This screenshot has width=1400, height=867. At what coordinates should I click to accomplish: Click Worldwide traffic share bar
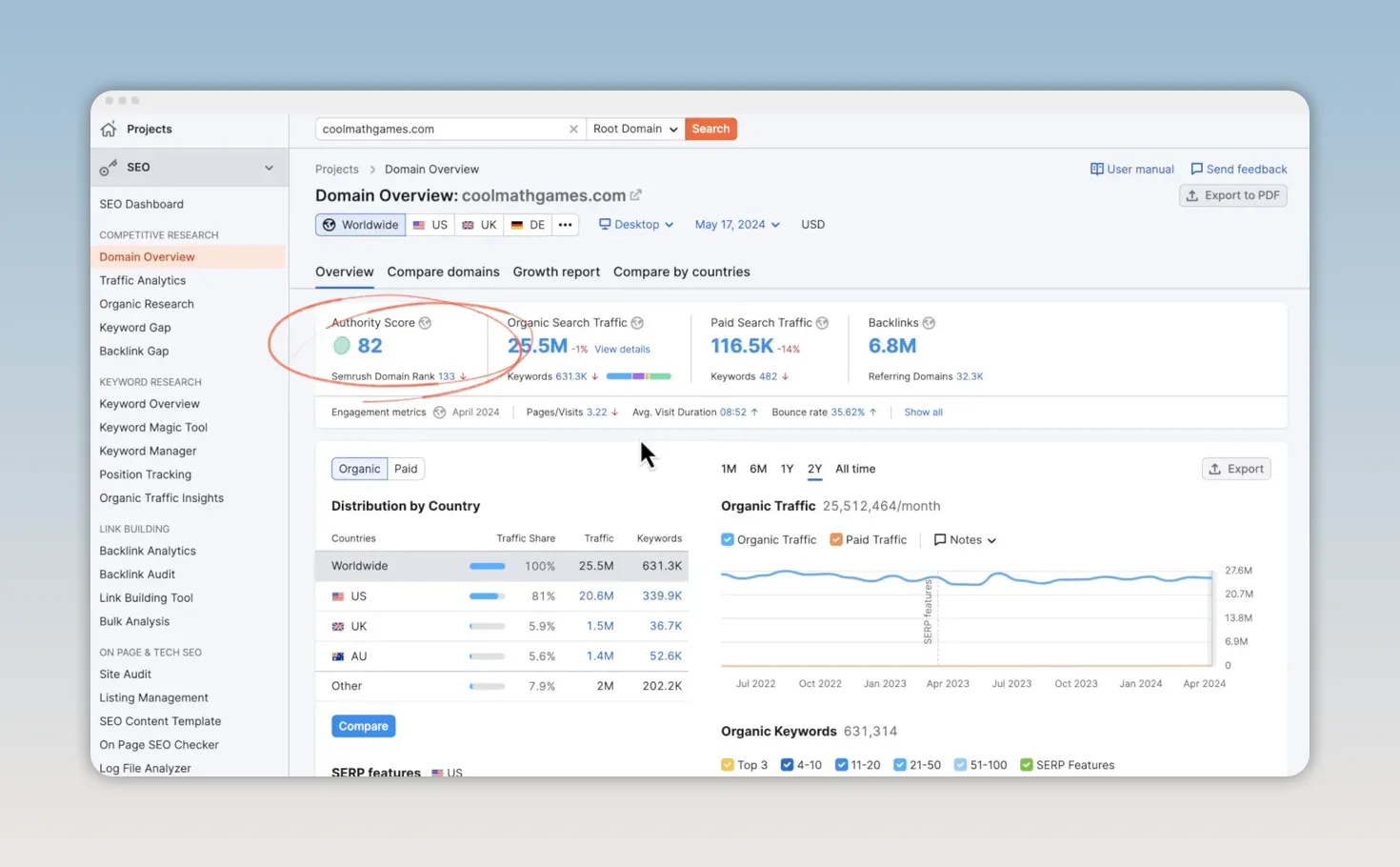487,566
